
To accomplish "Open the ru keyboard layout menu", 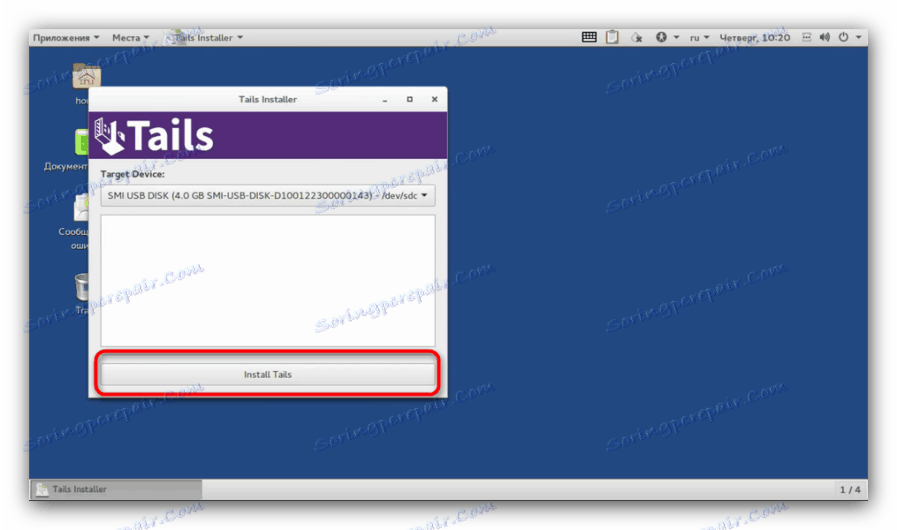I will coord(699,38).
